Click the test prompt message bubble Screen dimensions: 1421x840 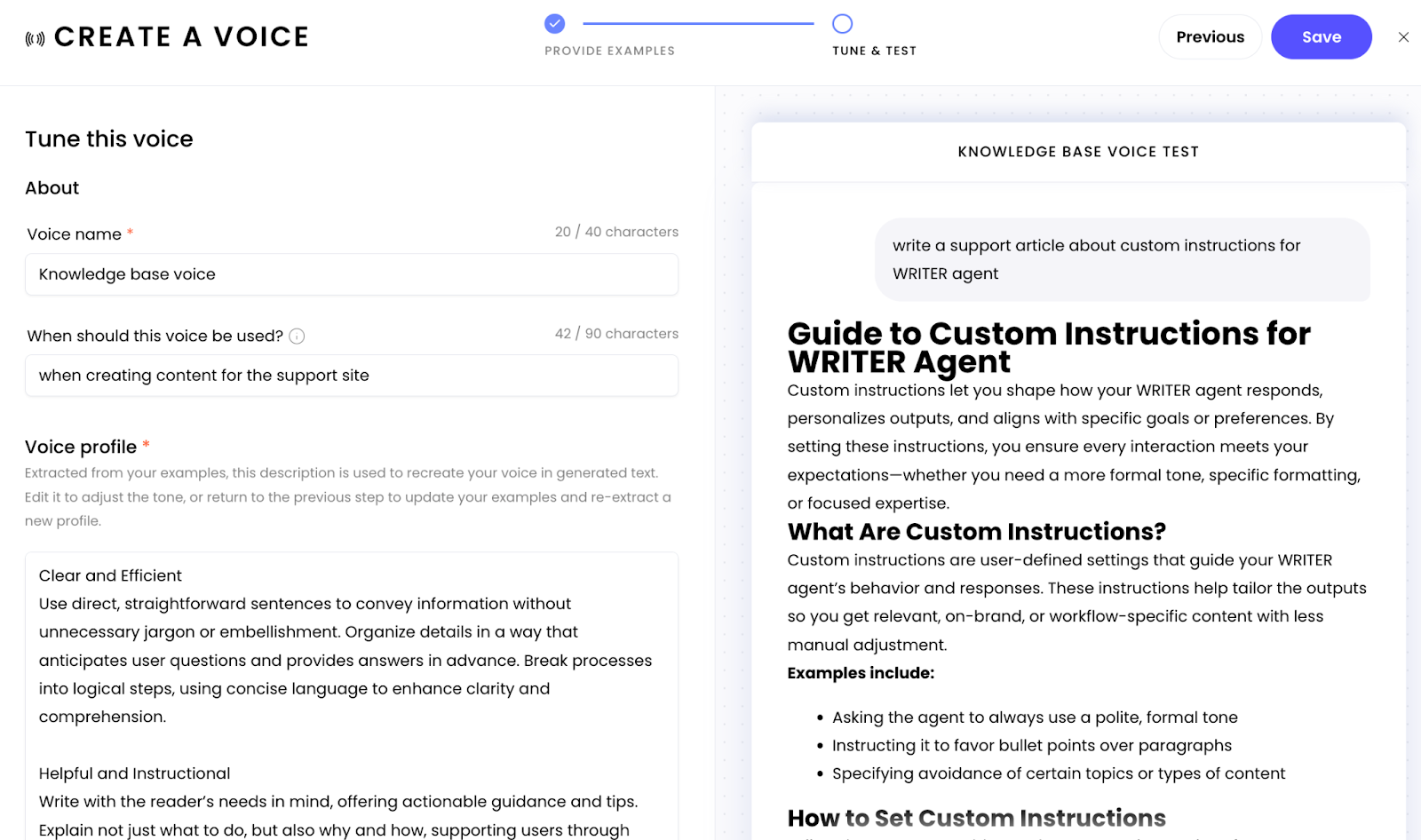1123,259
